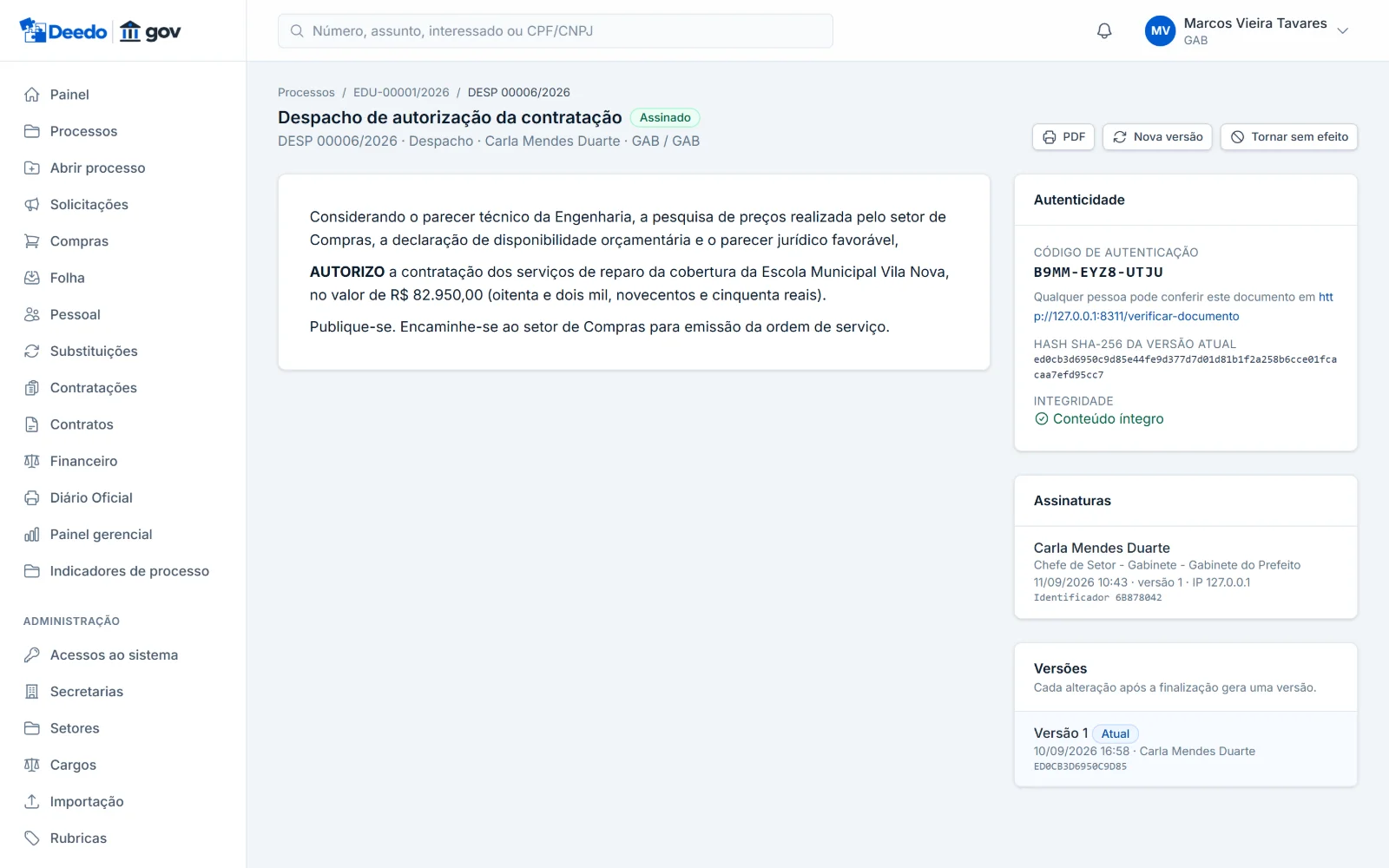Click the Conteúdo íntegro integrity status
This screenshot has height=868, width=1389.
pyautogui.click(x=1099, y=418)
